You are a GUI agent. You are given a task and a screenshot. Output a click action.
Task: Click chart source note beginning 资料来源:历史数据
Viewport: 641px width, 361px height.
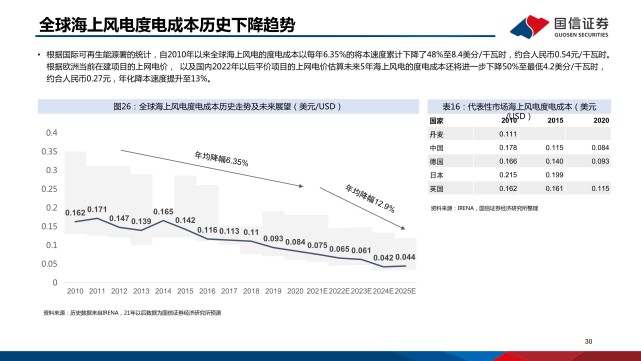[x=132, y=313]
